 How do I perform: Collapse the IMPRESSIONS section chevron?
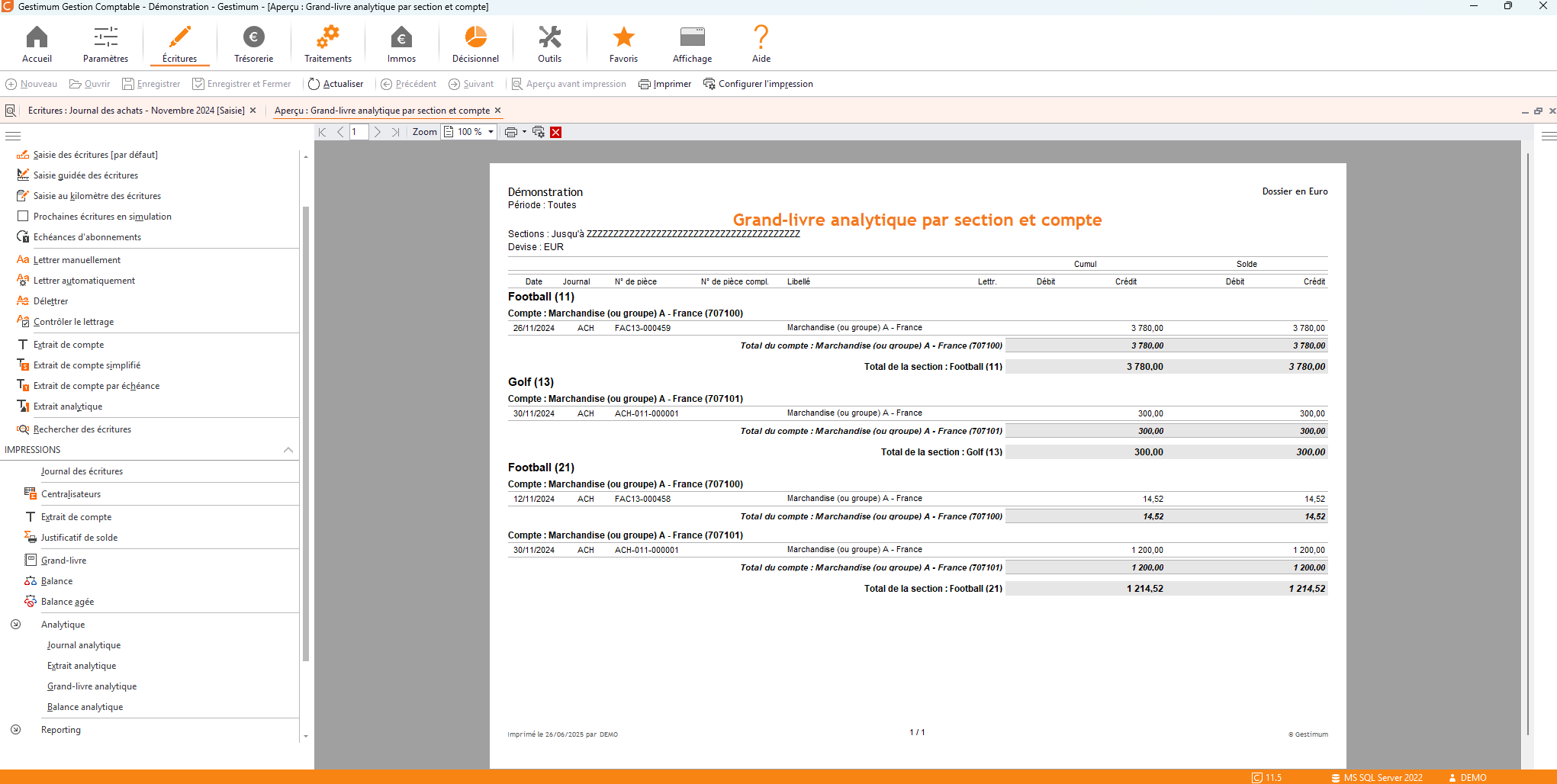(288, 450)
